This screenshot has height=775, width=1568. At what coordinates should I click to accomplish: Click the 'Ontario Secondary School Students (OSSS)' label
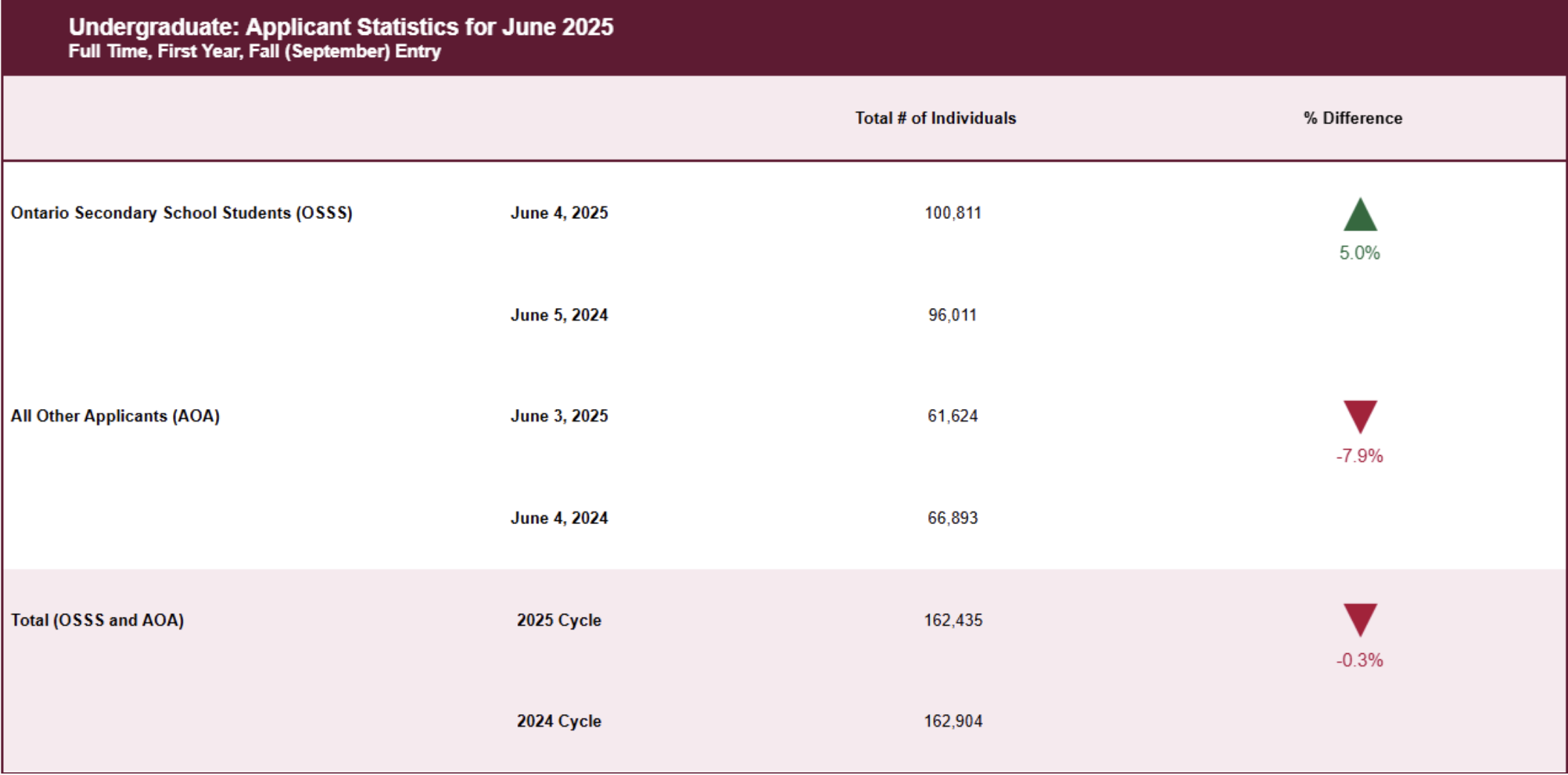coord(182,213)
